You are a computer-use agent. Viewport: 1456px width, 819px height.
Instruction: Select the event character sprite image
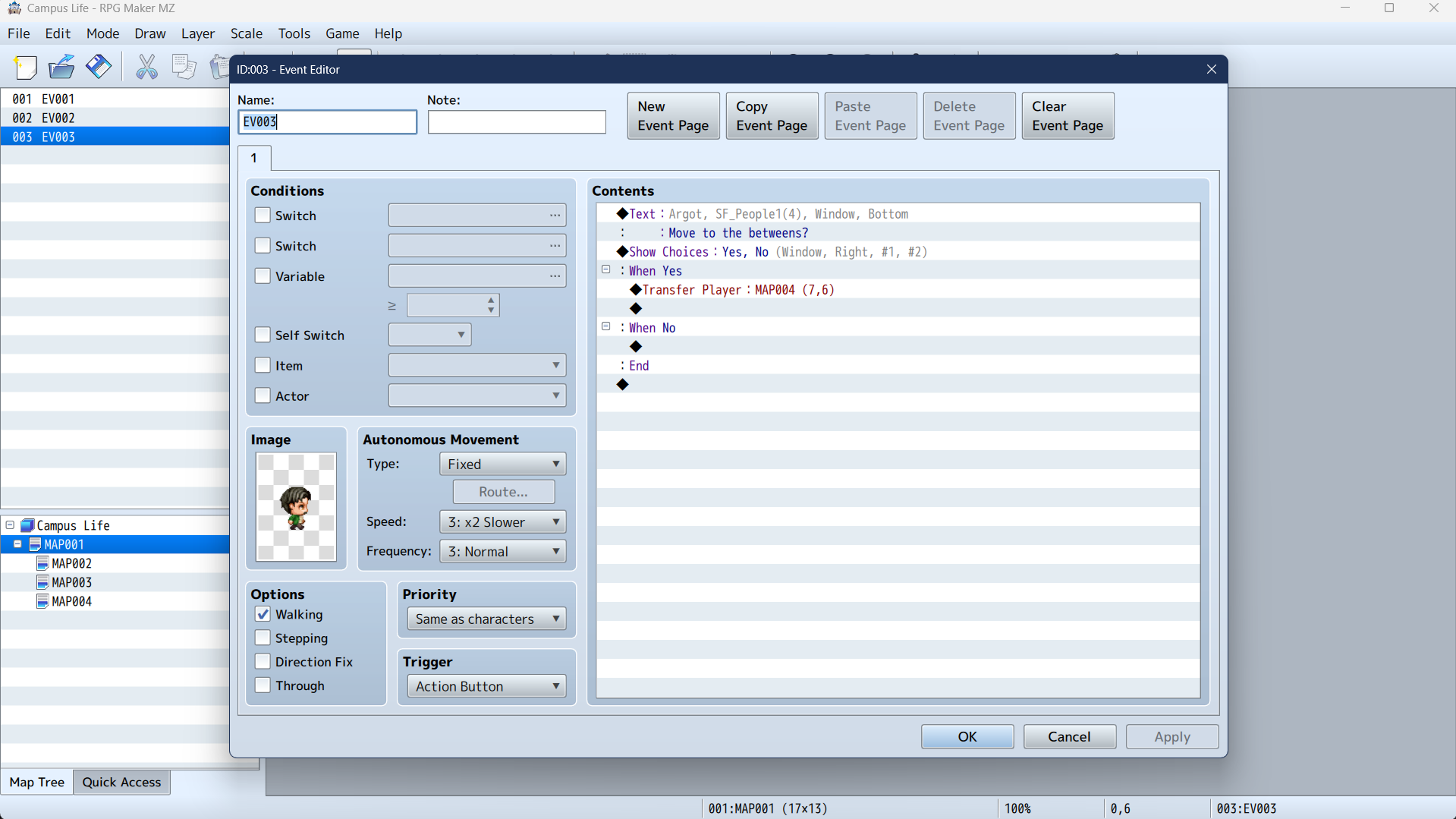click(x=296, y=506)
